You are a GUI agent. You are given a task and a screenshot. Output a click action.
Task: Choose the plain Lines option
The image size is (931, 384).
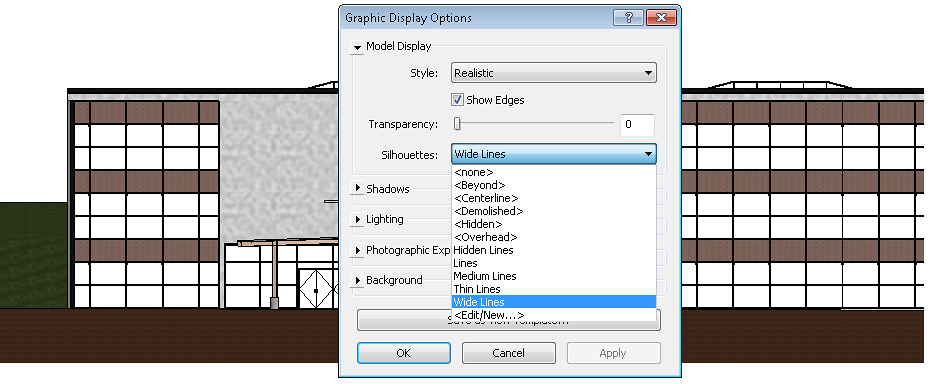click(x=553, y=263)
